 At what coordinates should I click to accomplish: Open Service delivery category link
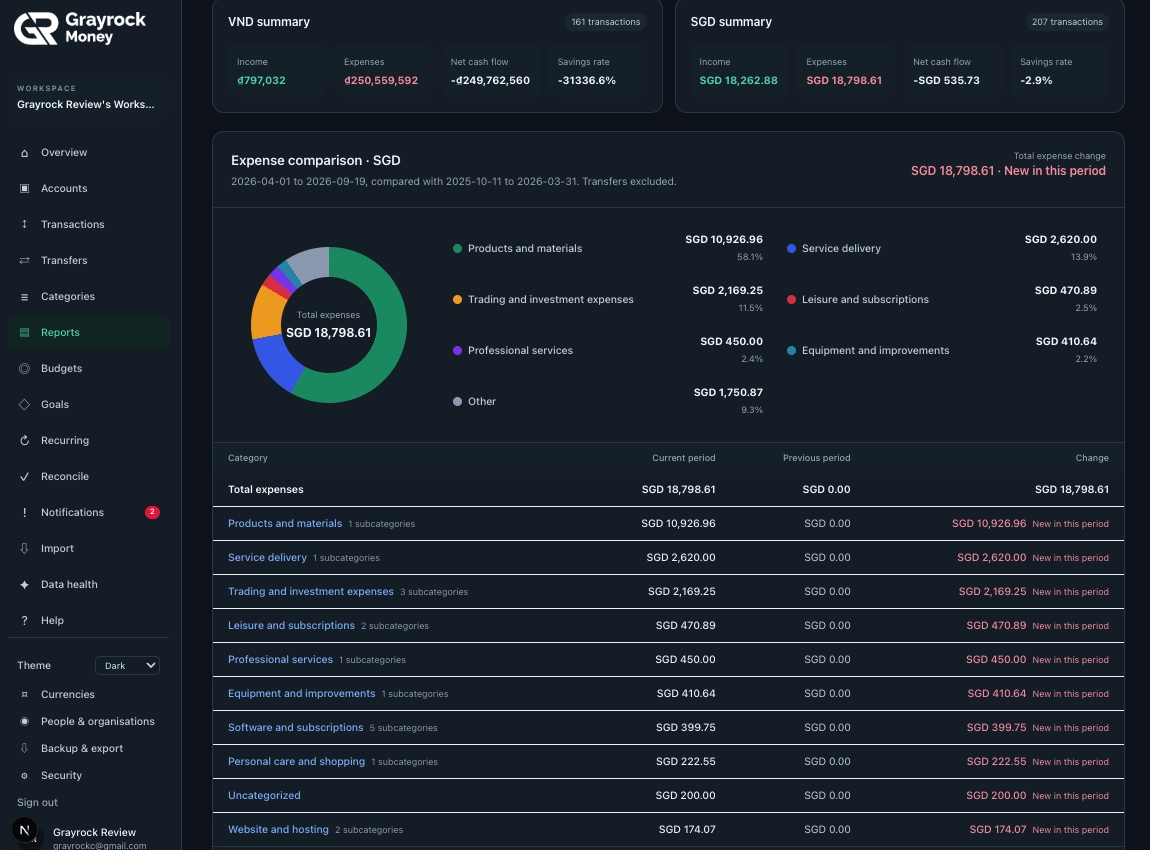pos(267,557)
